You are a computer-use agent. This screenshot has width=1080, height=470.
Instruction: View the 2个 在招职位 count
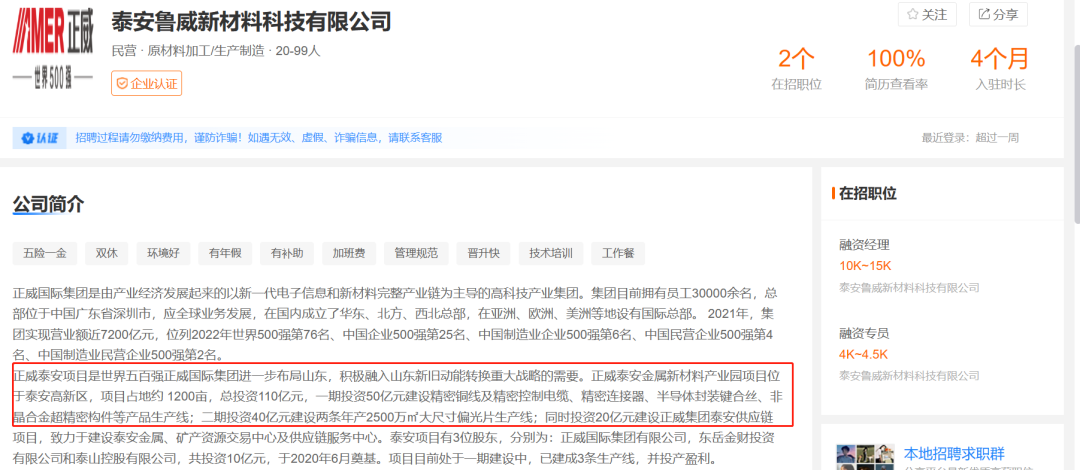[796, 69]
